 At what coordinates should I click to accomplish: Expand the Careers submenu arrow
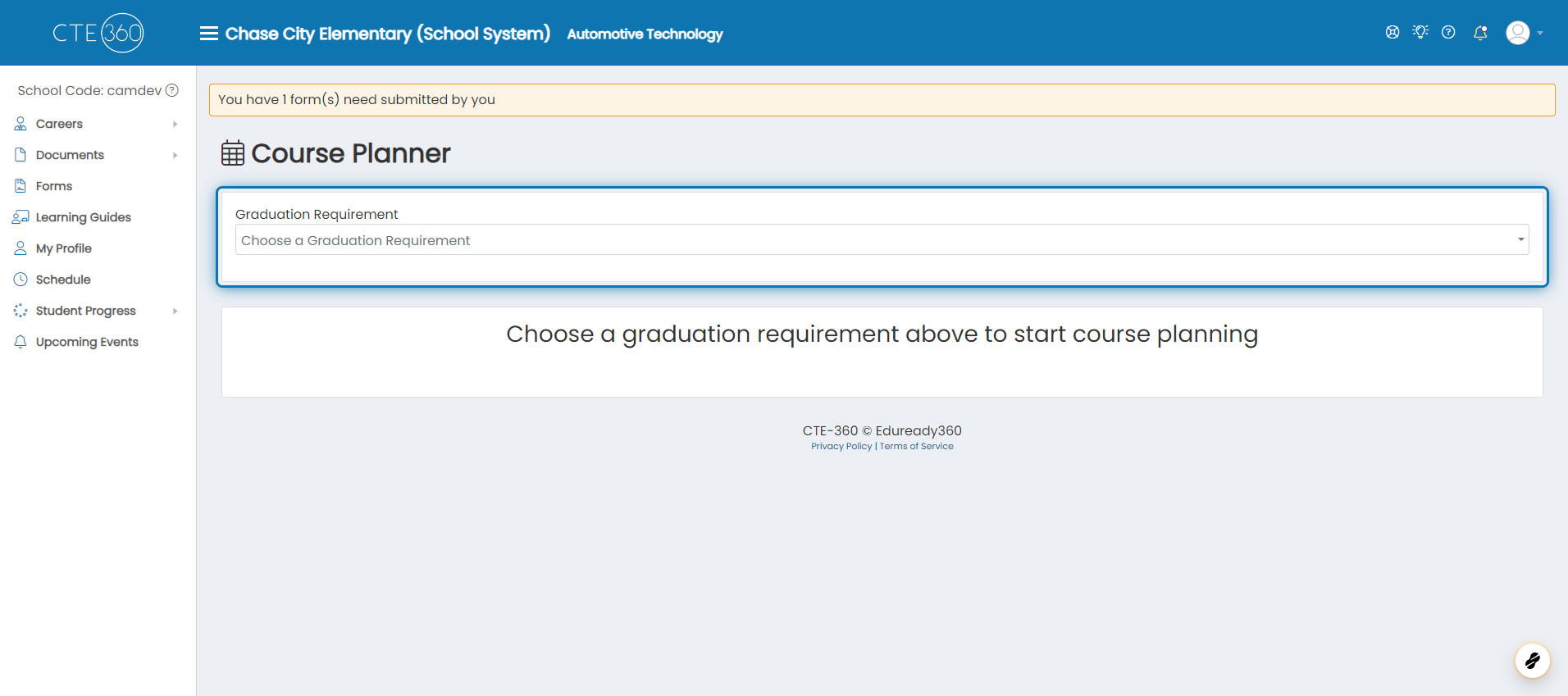pyautogui.click(x=175, y=124)
